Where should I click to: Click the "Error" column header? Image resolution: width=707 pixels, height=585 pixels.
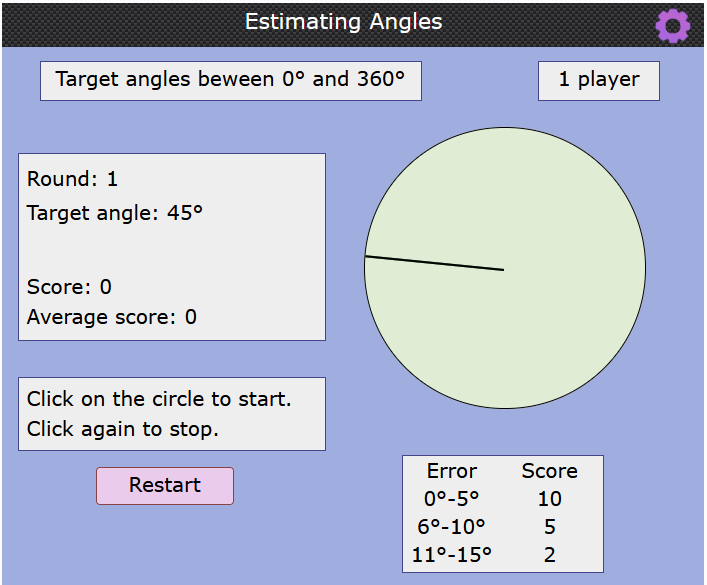(452, 471)
